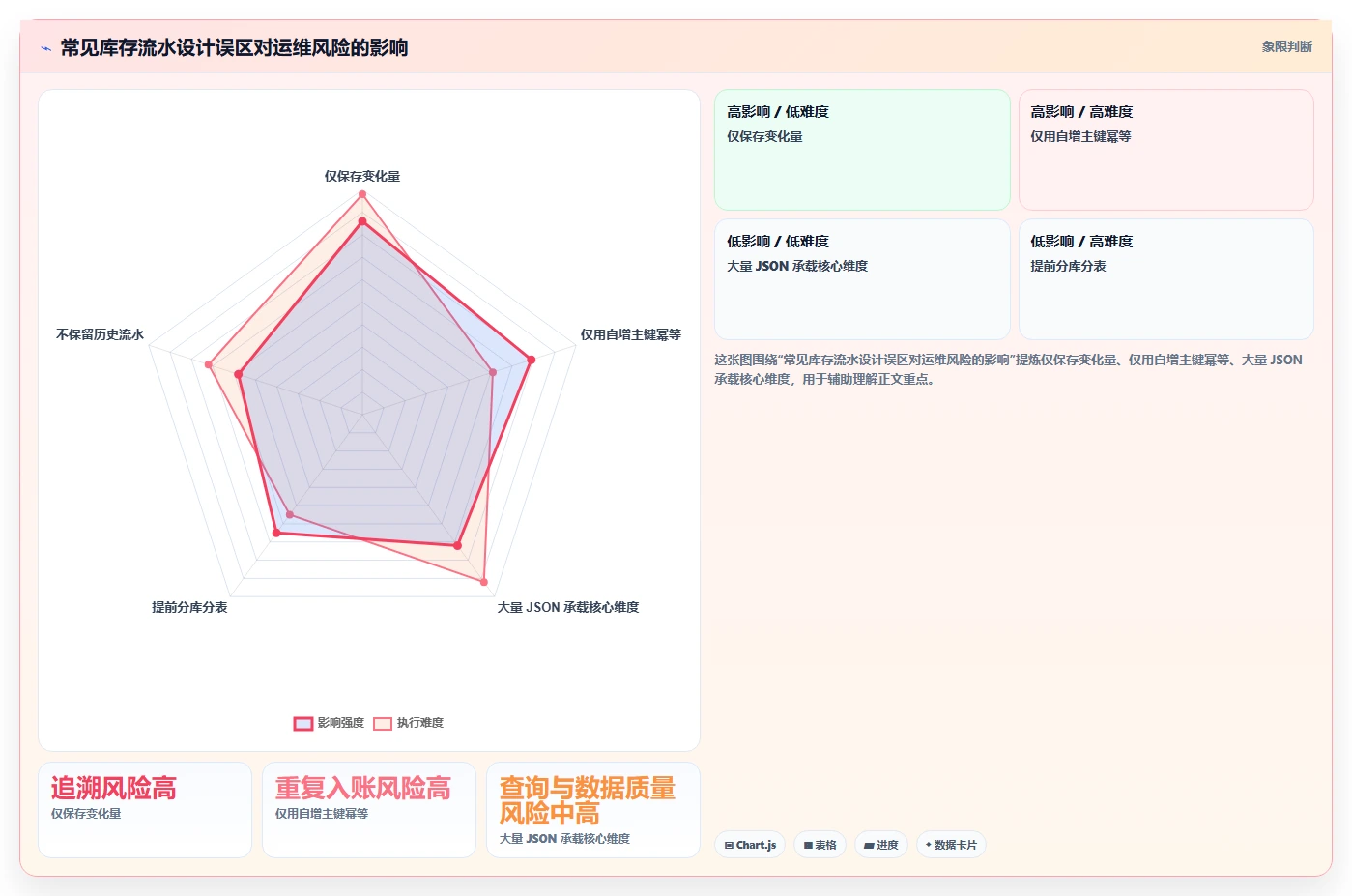Select the 高影响 / 高难度 quadrant card
The height and width of the screenshot is (896, 1352).
[1165, 150]
